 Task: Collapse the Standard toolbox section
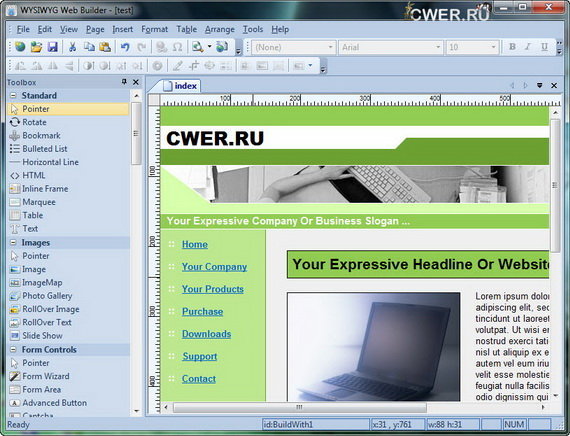point(13,95)
